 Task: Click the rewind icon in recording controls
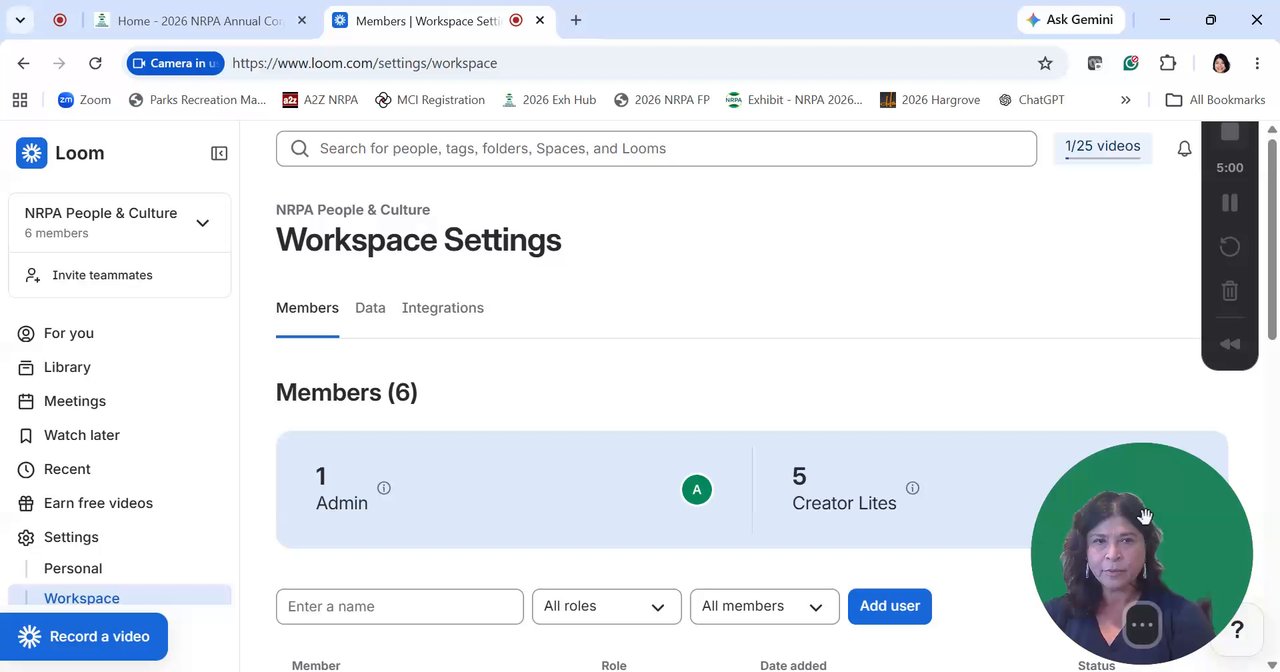(x=1230, y=344)
